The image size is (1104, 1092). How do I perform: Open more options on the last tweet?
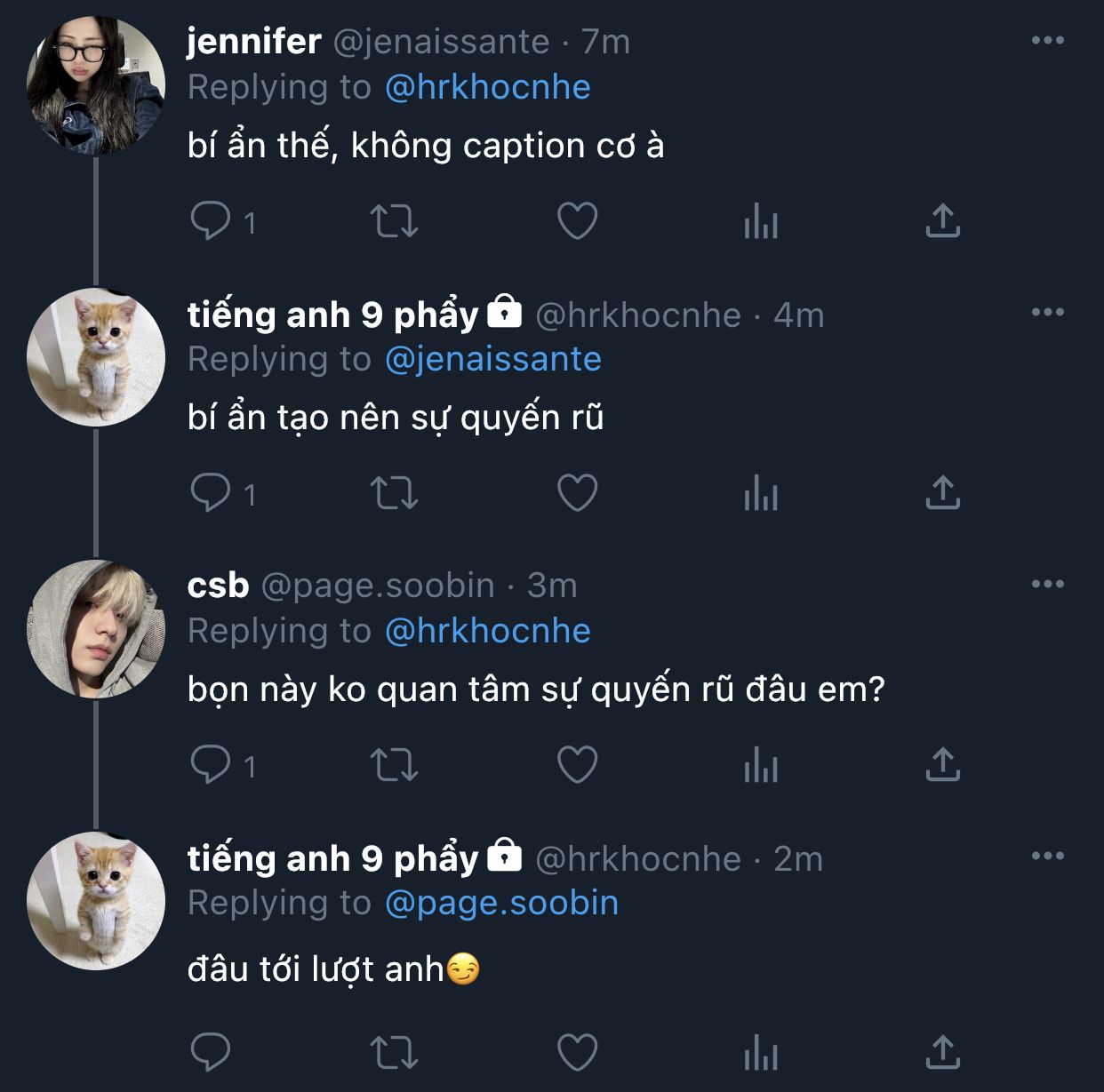tap(1048, 856)
